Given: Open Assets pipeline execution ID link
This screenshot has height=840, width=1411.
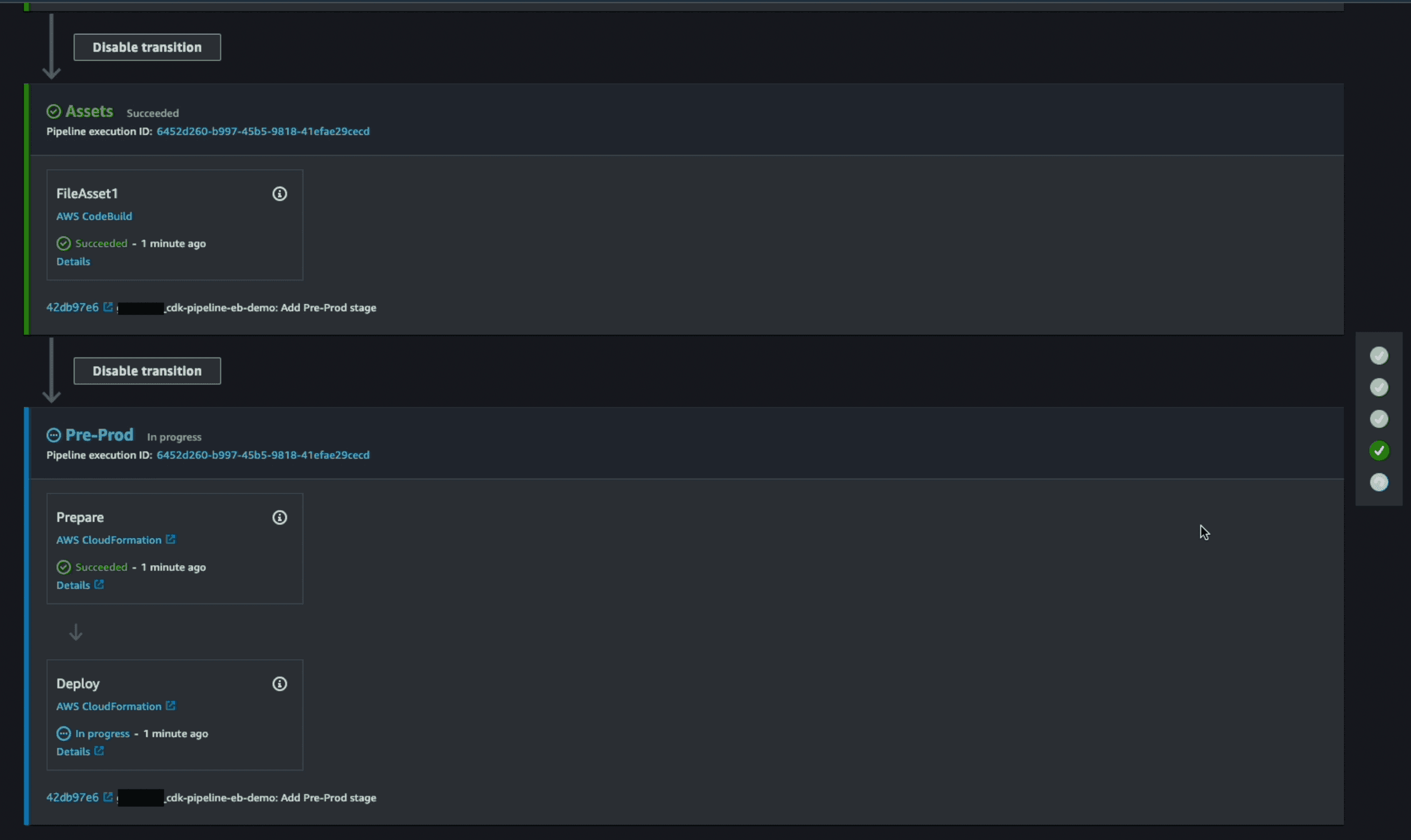Looking at the screenshot, I should (263, 131).
